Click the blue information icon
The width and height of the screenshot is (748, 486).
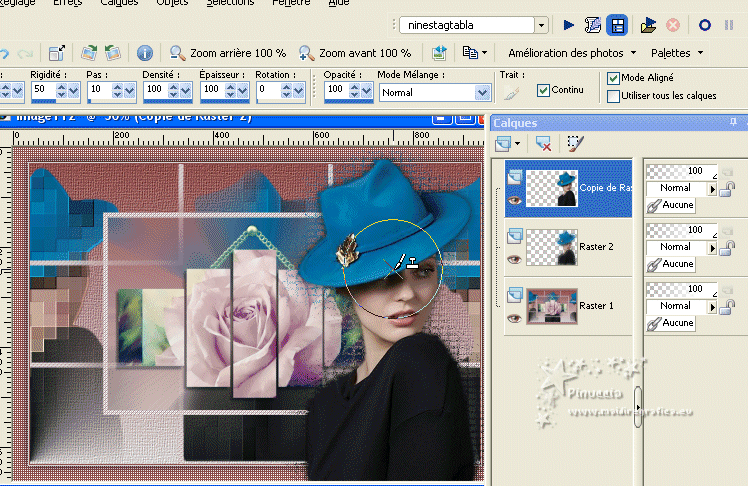pos(145,53)
